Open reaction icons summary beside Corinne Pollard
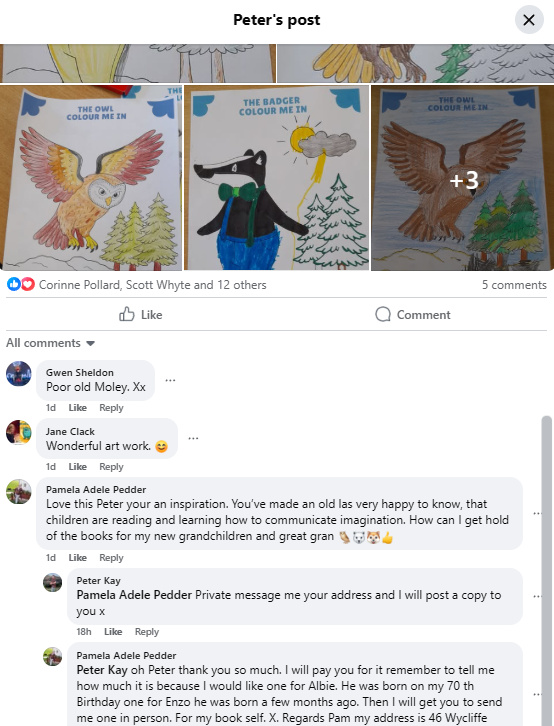554x726 pixels. click(x=21, y=284)
